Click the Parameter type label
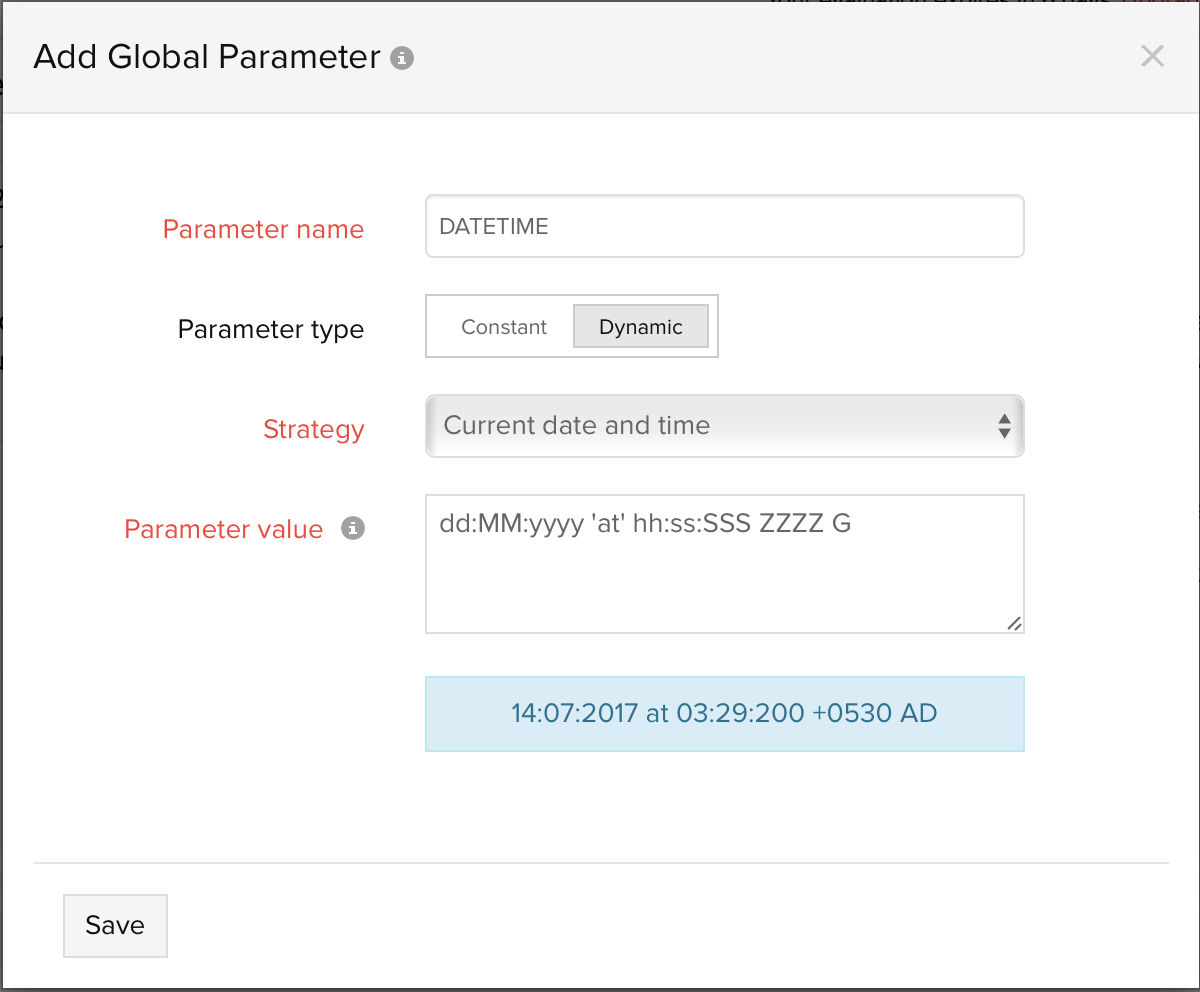This screenshot has height=992, width=1200. 270,329
